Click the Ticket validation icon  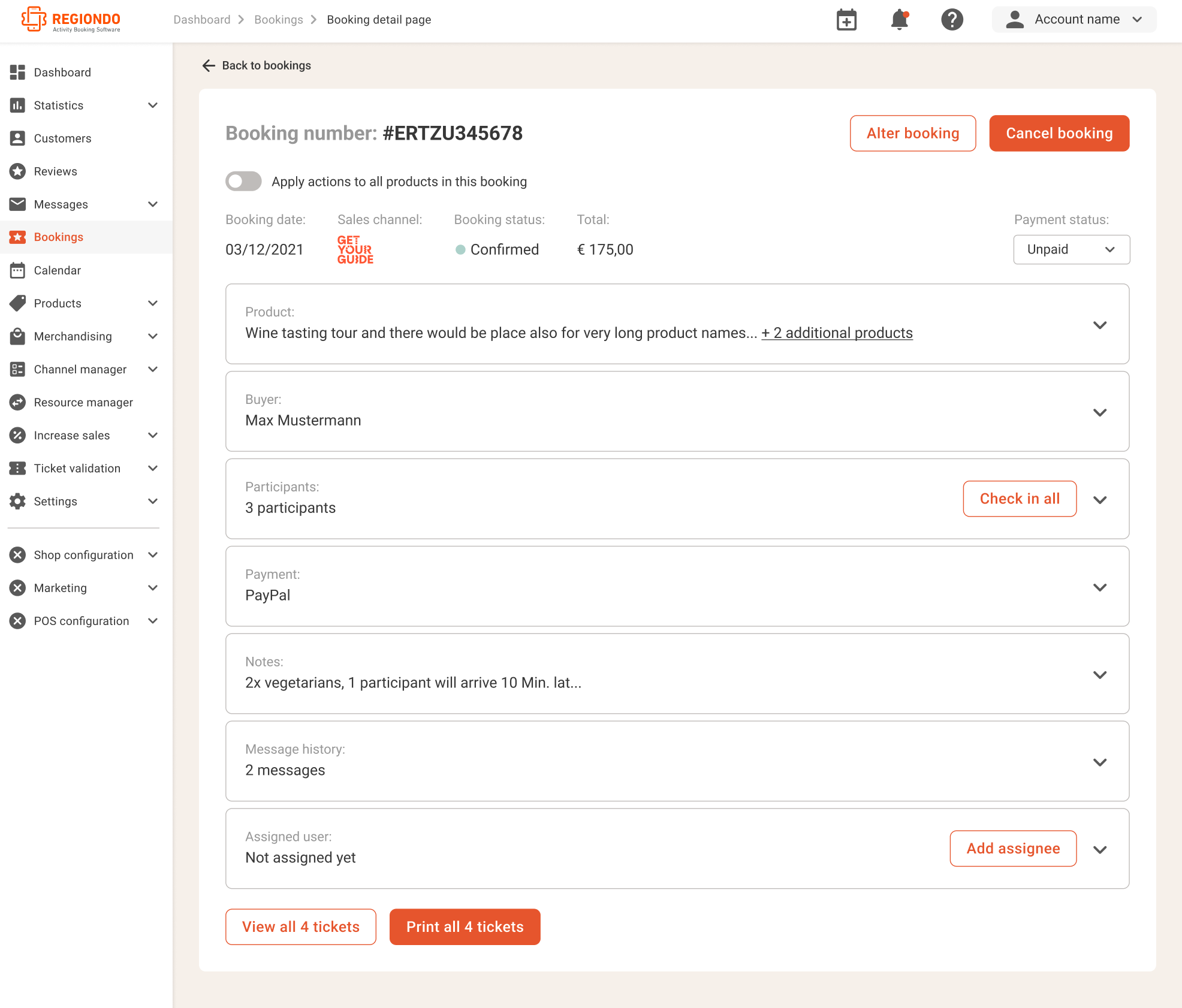(x=17, y=468)
